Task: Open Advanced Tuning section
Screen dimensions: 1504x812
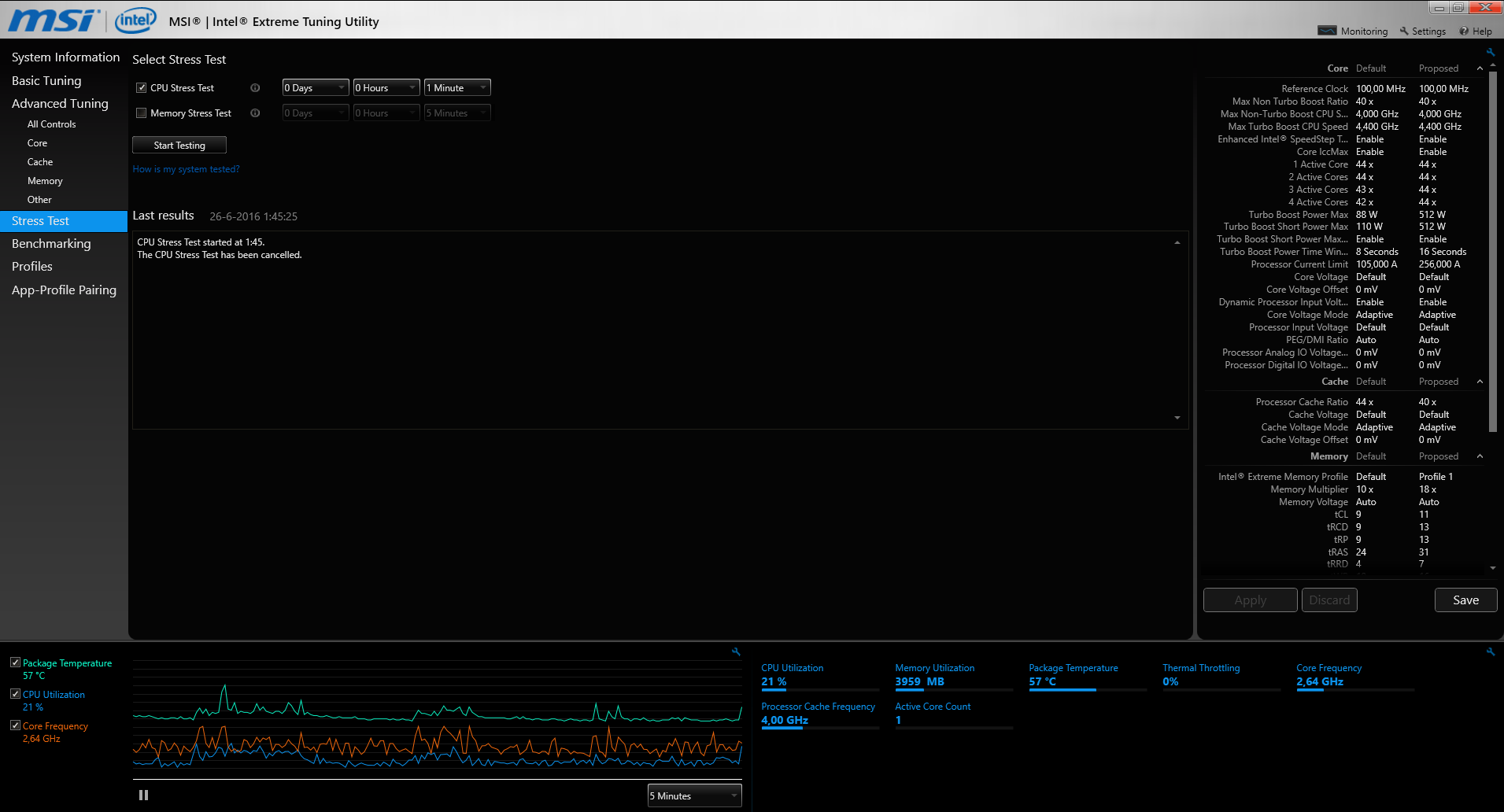Action: pyautogui.click(x=60, y=104)
